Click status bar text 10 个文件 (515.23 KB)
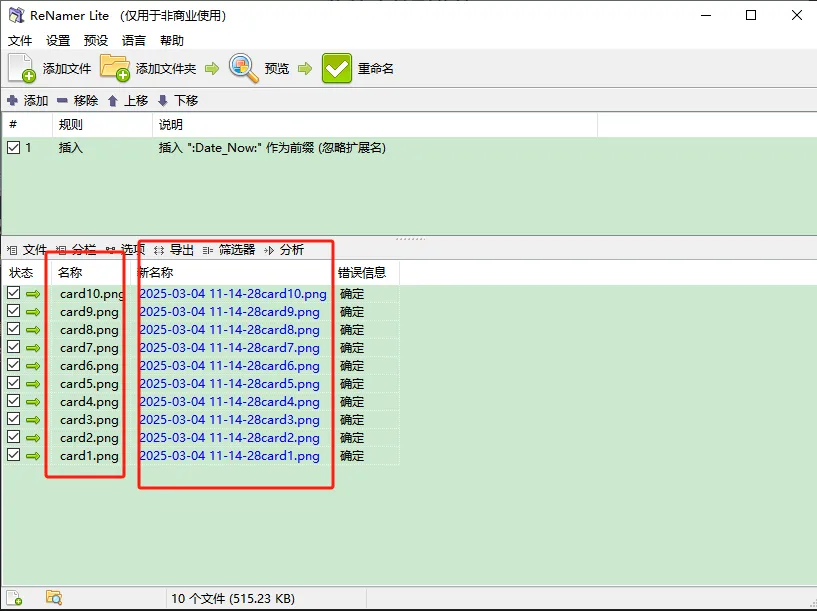 [x=233, y=598]
